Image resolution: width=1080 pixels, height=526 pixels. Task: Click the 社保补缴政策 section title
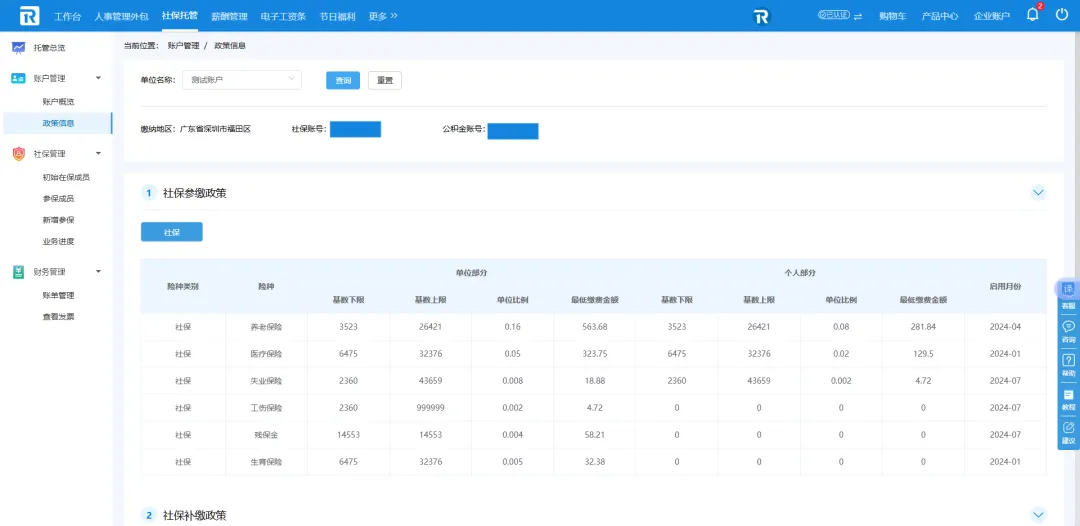click(194, 515)
